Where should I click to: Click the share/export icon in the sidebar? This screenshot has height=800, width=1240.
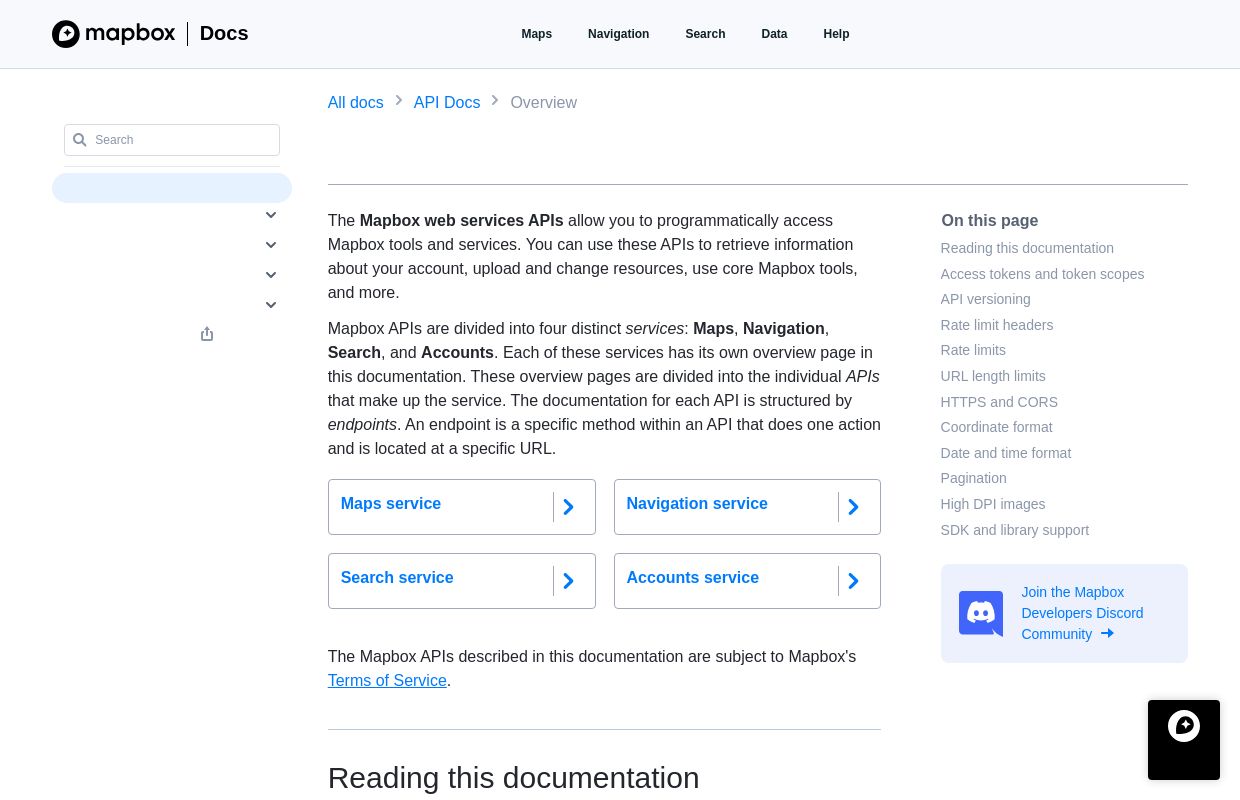[x=207, y=334]
